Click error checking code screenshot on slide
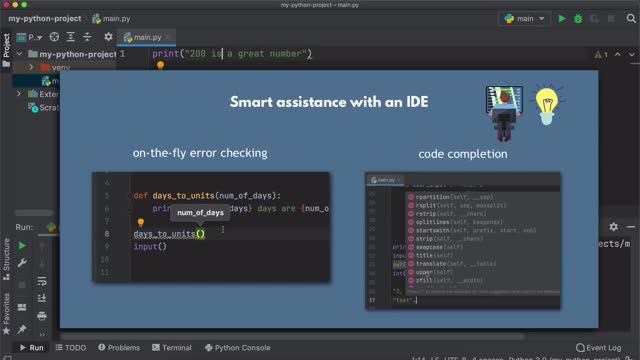This screenshot has height=360, width=640. click(x=211, y=227)
